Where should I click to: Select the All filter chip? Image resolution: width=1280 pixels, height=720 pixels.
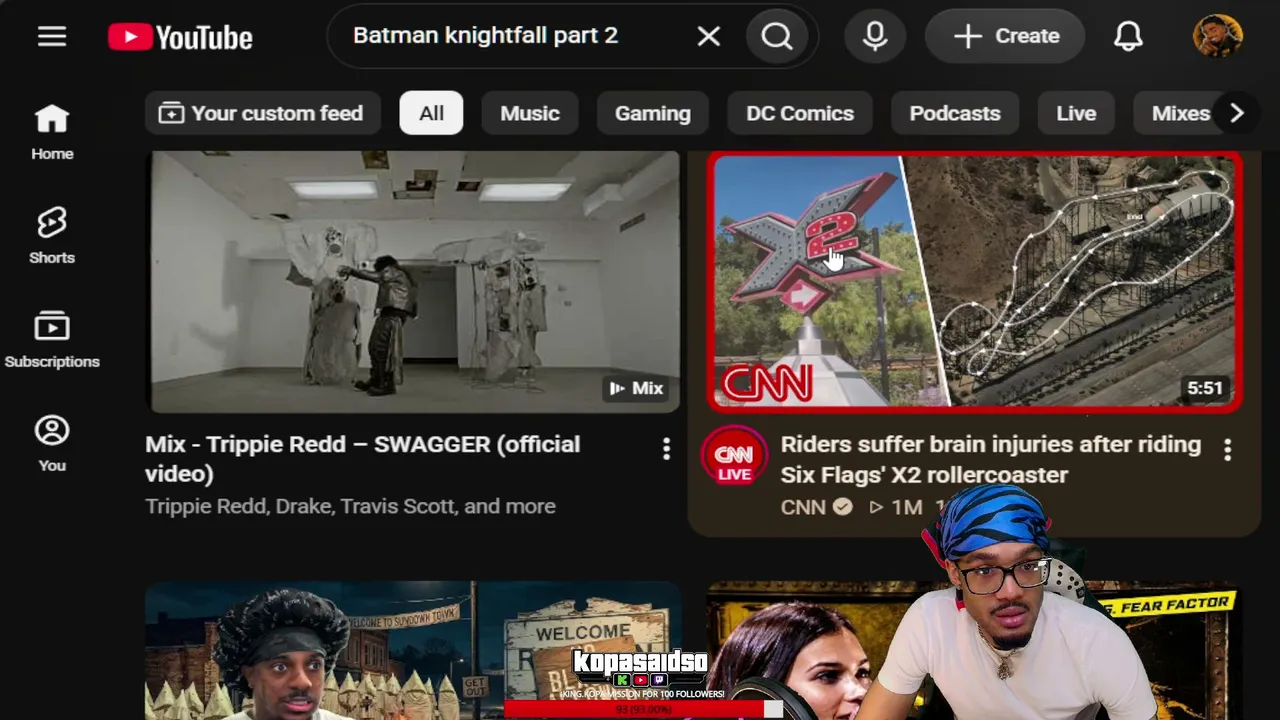point(431,113)
